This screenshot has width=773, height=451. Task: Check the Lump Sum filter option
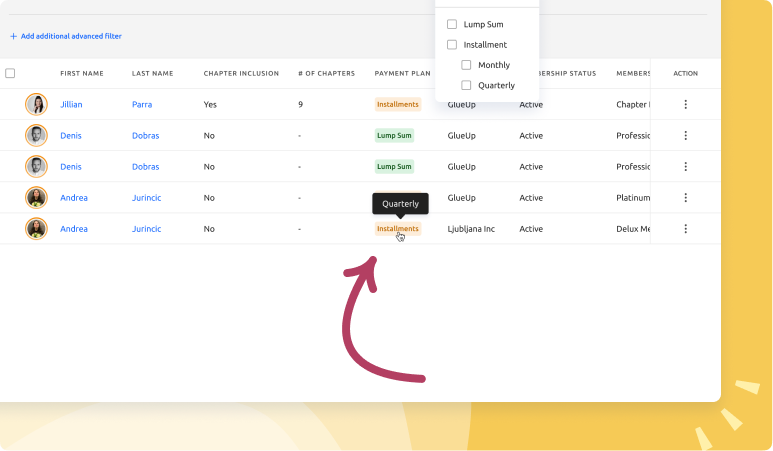[452, 24]
